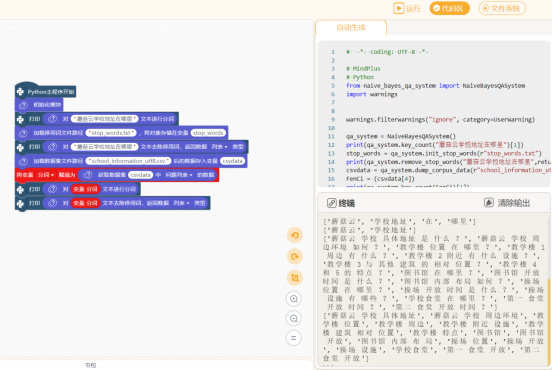Edit the stop_words variable name field
552x370 pixels.
pyautogui.click(x=208, y=133)
